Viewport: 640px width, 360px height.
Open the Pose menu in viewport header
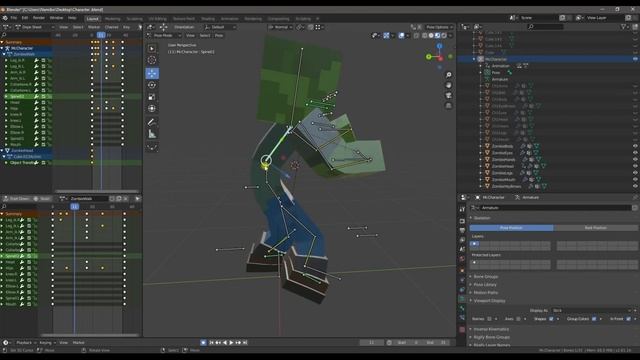[x=219, y=36]
